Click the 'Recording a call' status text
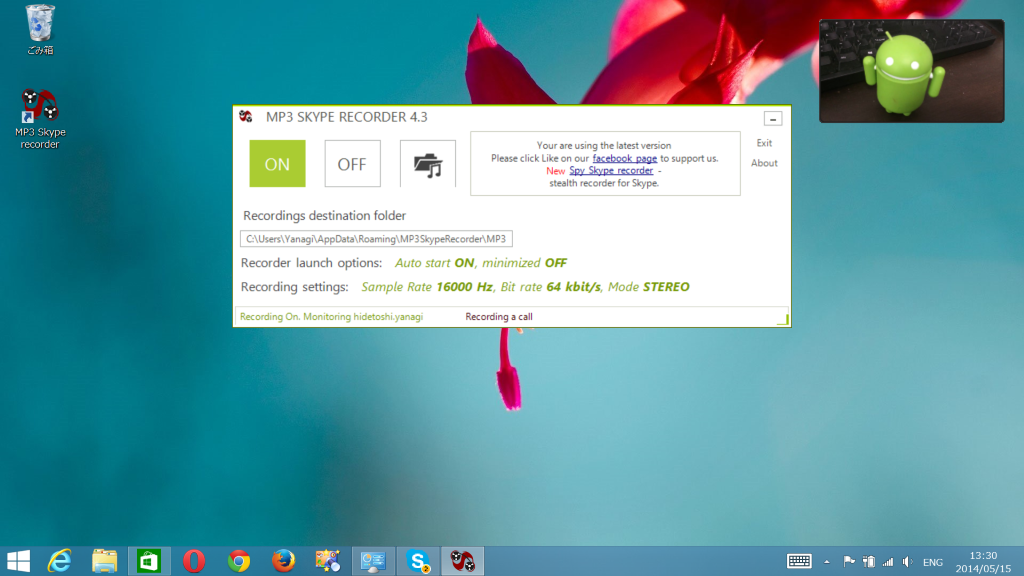1024x576 pixels. pos(499,317)
